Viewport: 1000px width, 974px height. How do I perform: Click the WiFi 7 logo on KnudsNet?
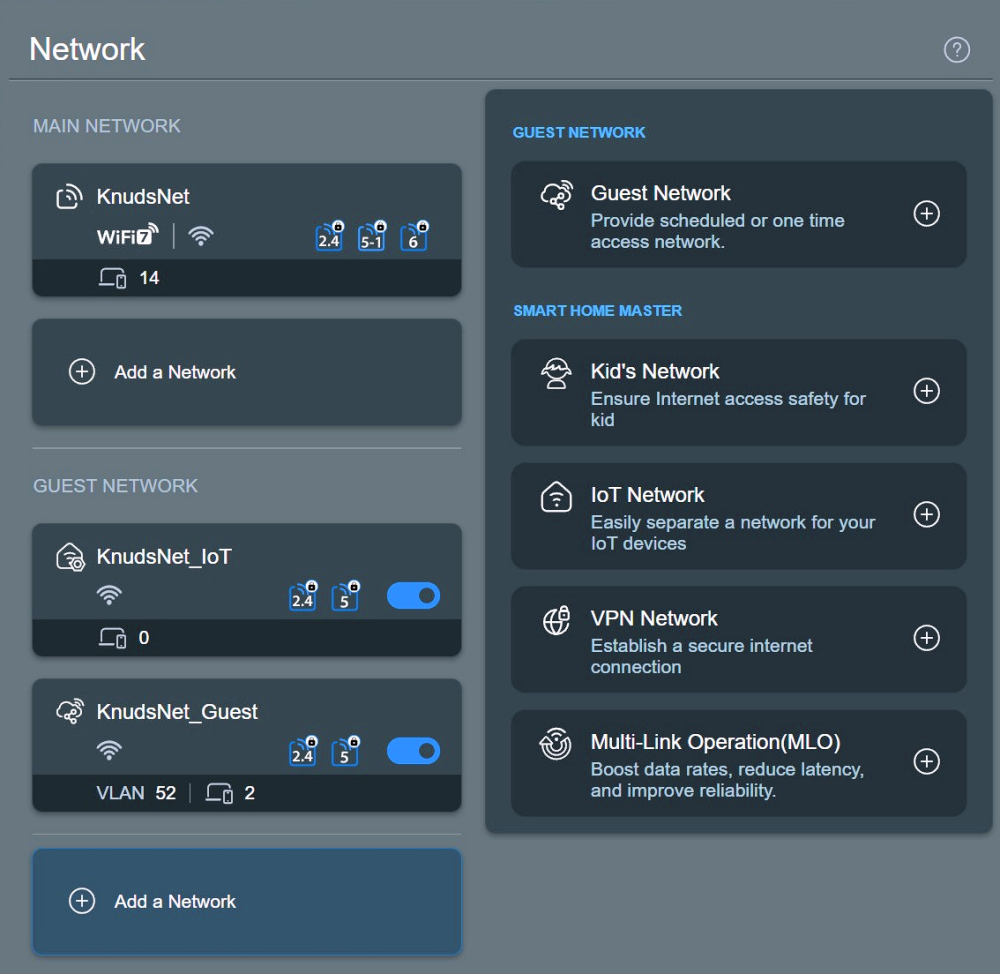point(127,236)
